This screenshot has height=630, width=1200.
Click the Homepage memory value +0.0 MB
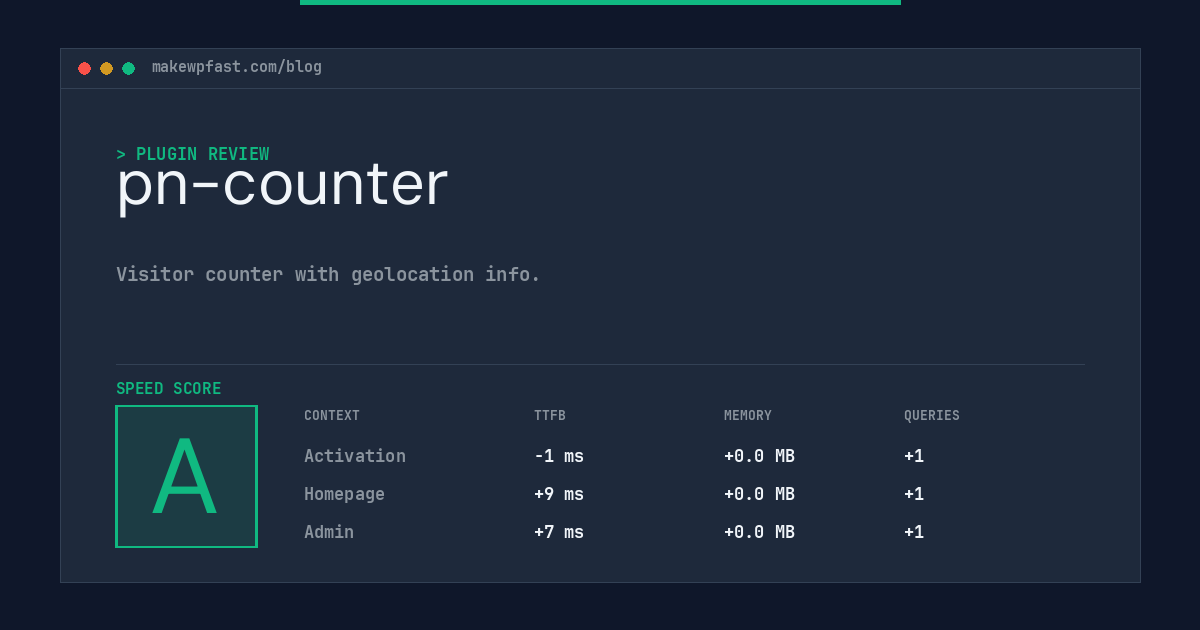click(x=759, y=494)
